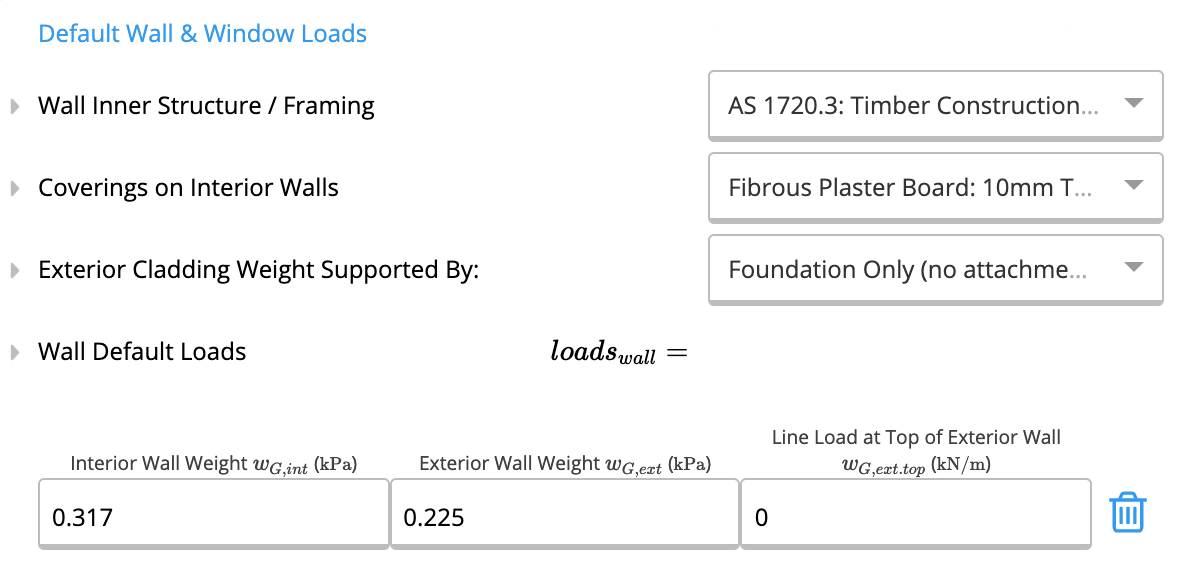Click the Wall Inner Structure / Framing label
The height and width of the screenshot is (568, 1194).
206,106
